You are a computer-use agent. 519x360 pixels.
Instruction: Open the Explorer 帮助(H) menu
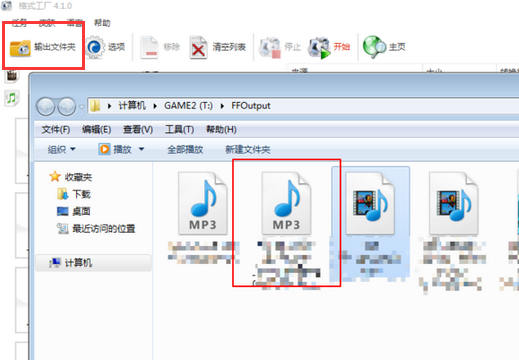[221, 129]
